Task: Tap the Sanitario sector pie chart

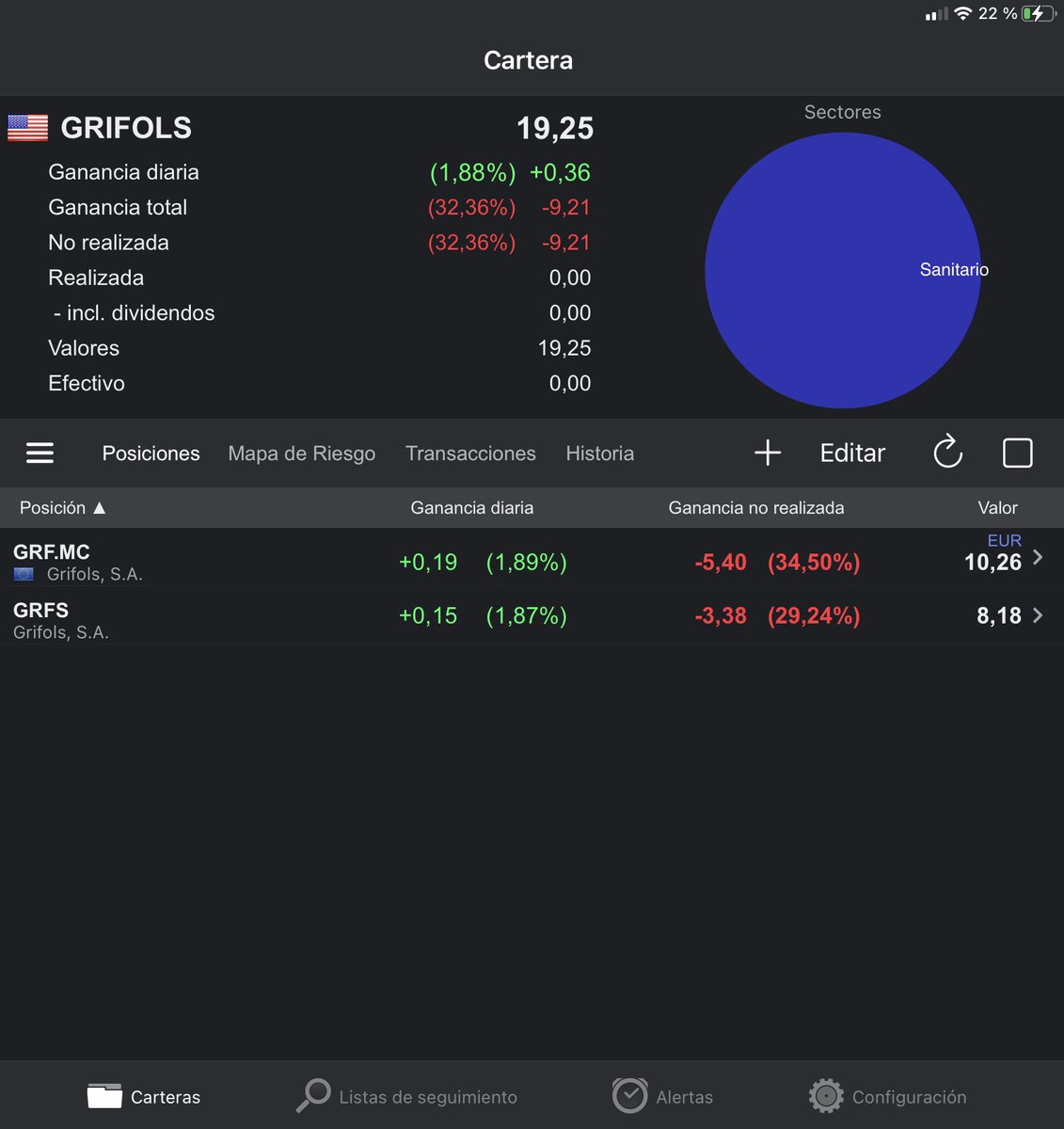Action: pyautogui.click(x=843, y=270)
